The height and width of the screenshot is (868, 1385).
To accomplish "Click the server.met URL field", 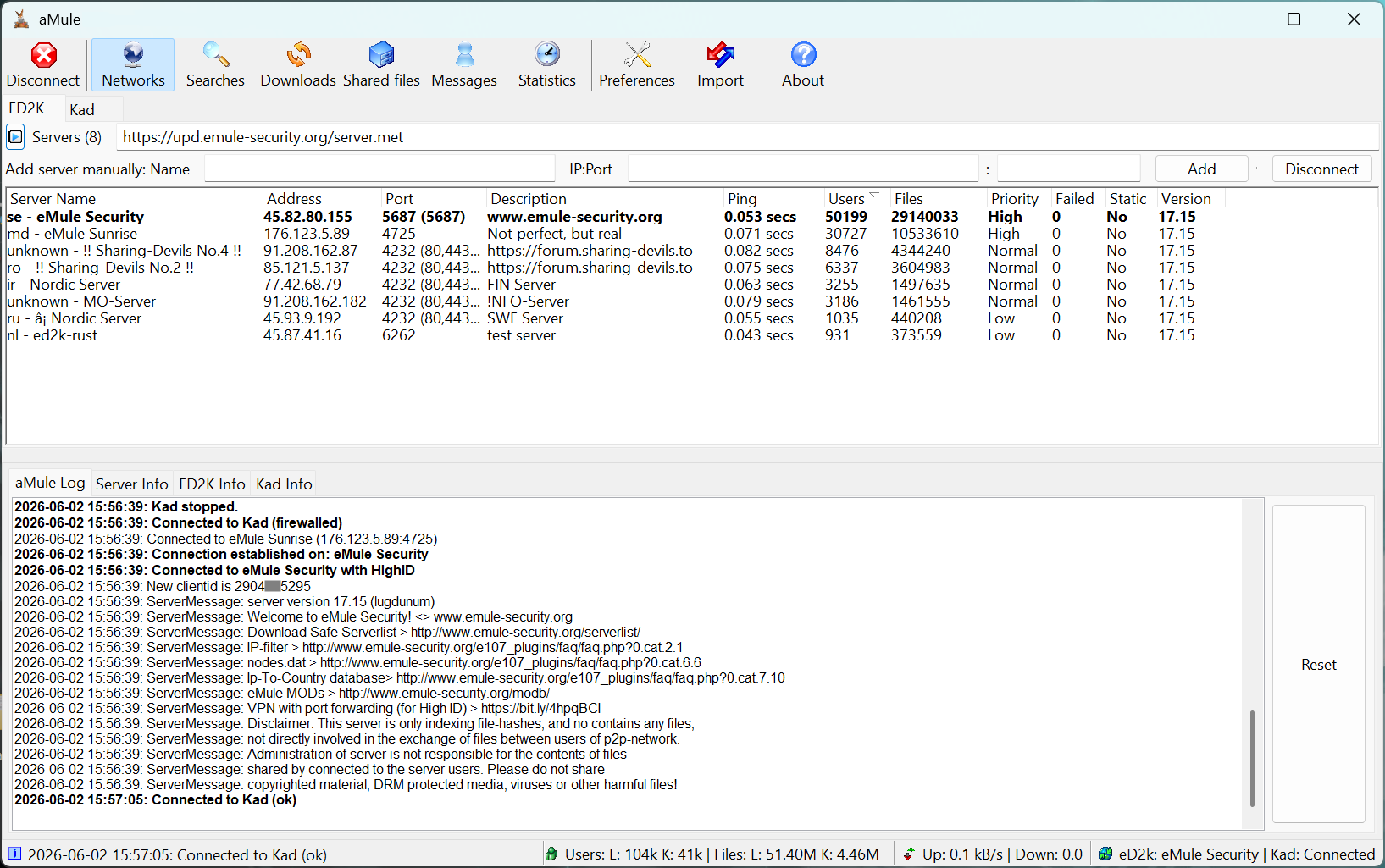I will point(748,137).
